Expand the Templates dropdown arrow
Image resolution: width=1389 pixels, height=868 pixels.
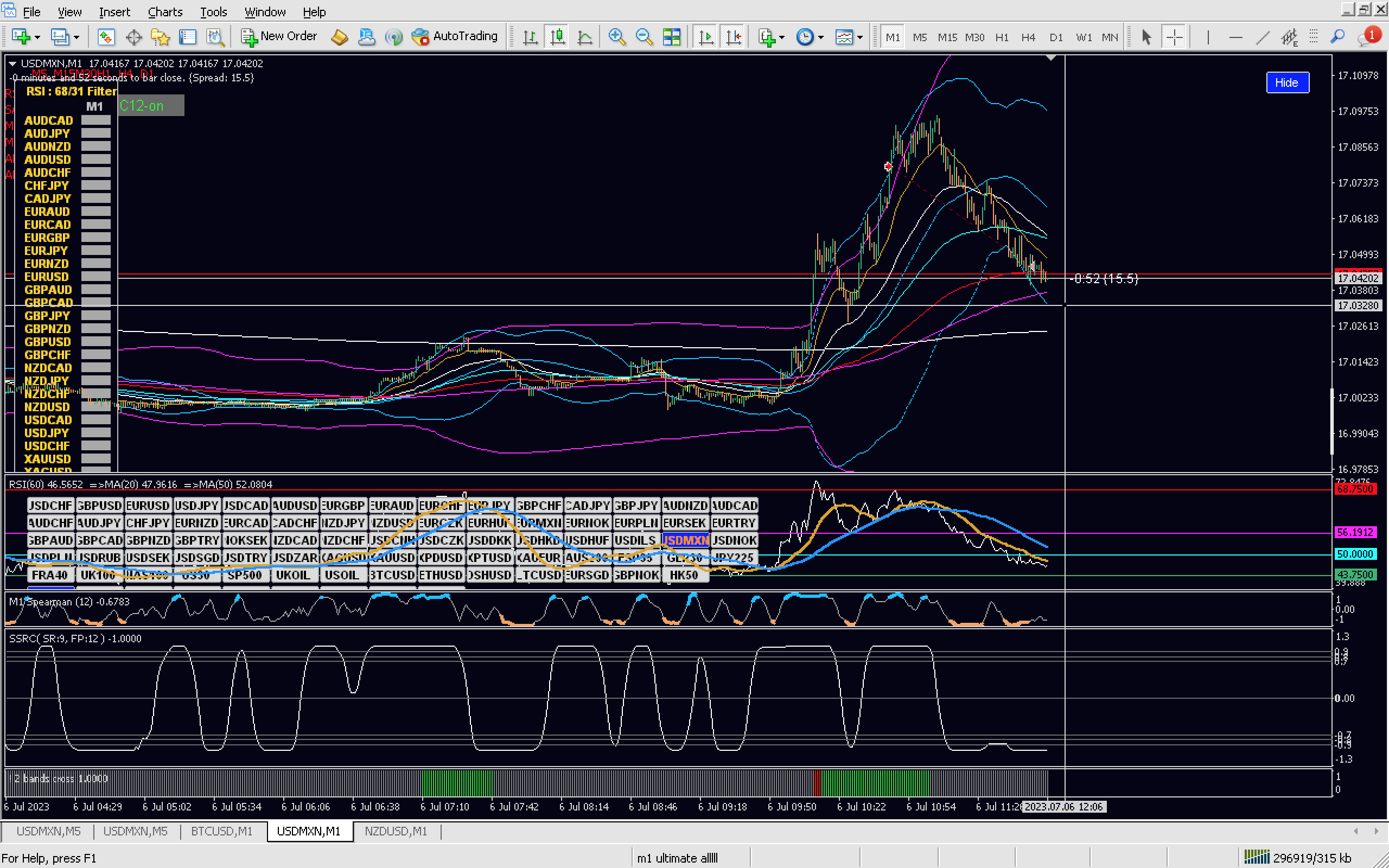[x=860, y=37]
